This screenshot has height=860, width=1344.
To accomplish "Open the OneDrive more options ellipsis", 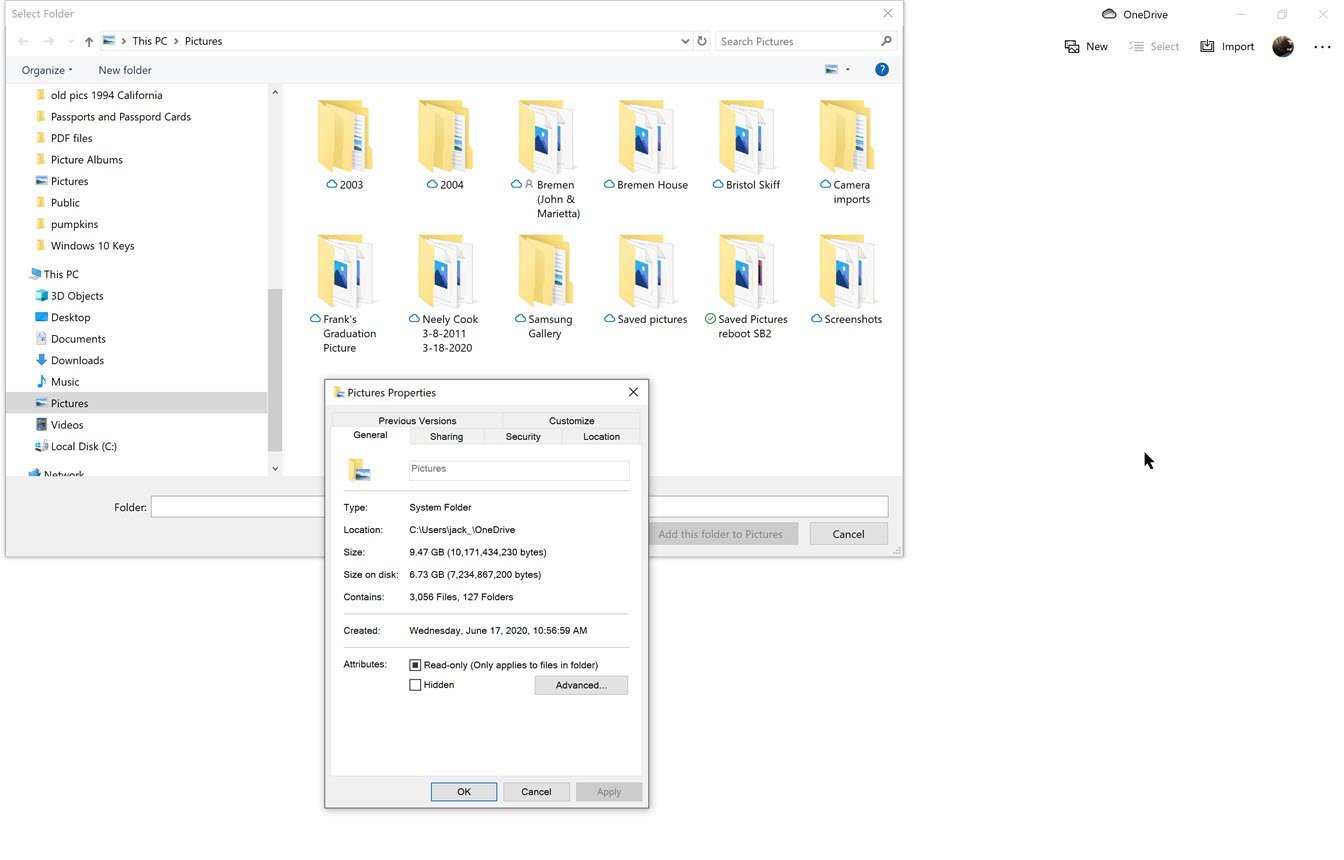I will [1322, 47].
